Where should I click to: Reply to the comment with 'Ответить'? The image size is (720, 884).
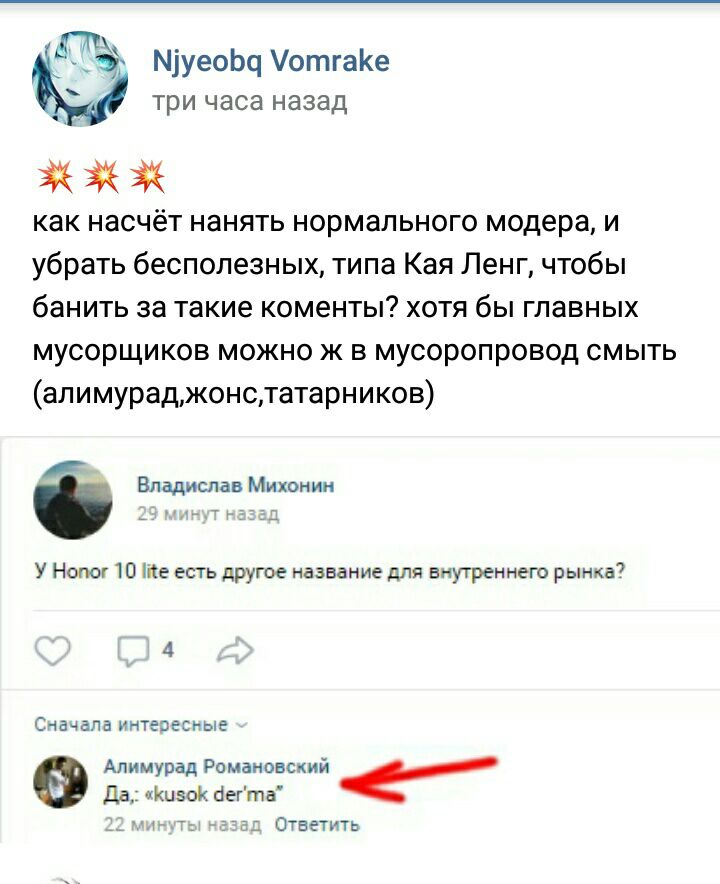point(317,825)
